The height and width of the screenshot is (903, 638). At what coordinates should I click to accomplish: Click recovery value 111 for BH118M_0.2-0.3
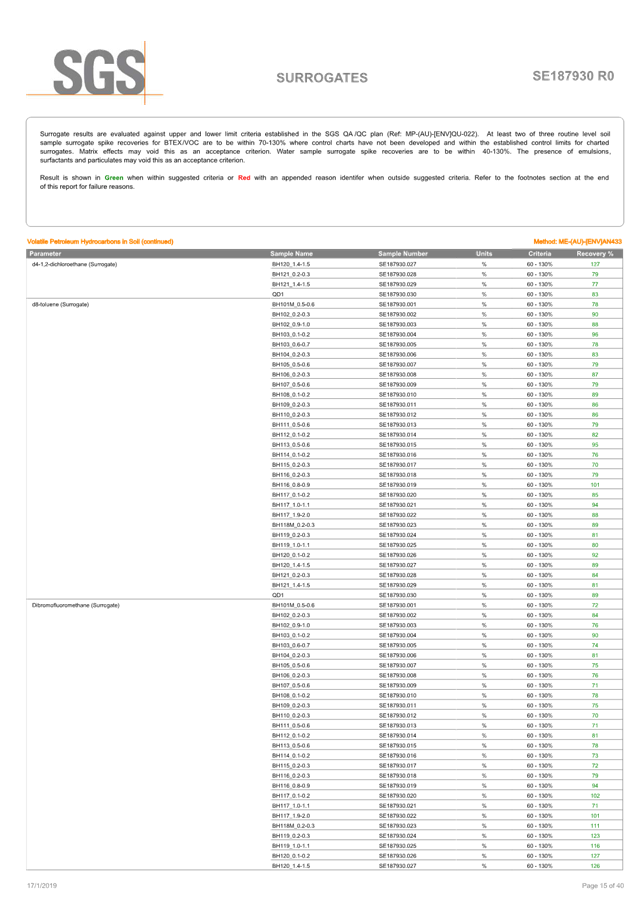[595, 826]
